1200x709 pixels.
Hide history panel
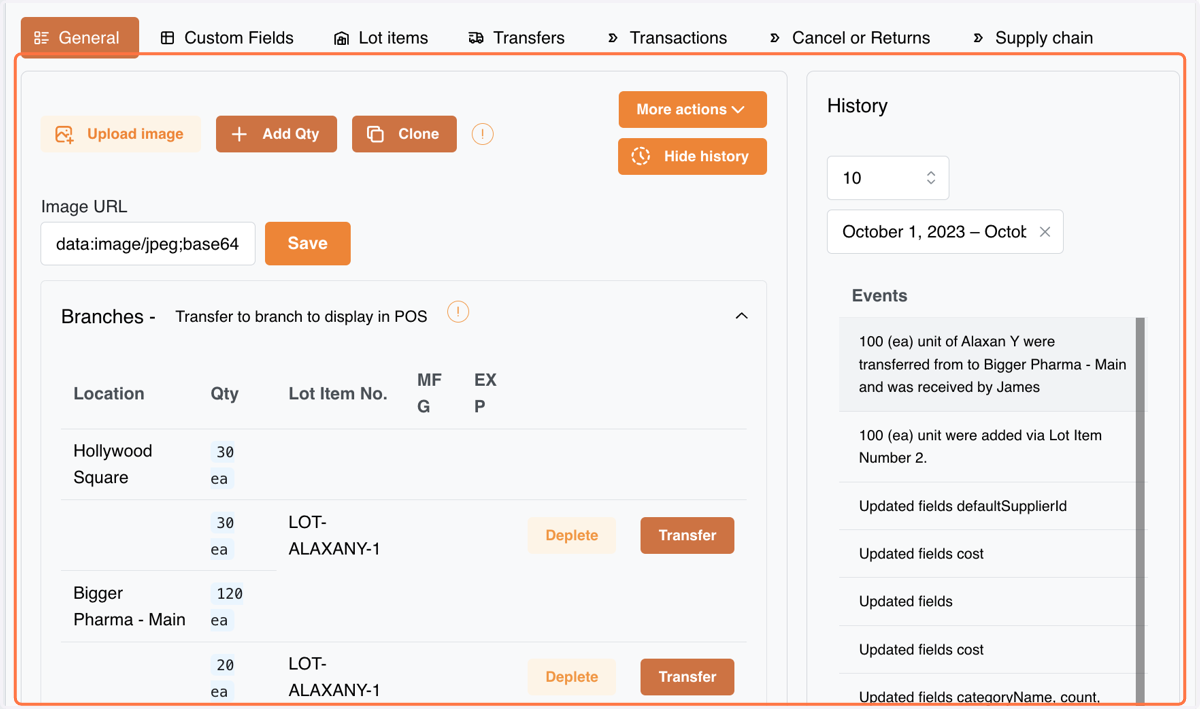(x=692, y=156)
